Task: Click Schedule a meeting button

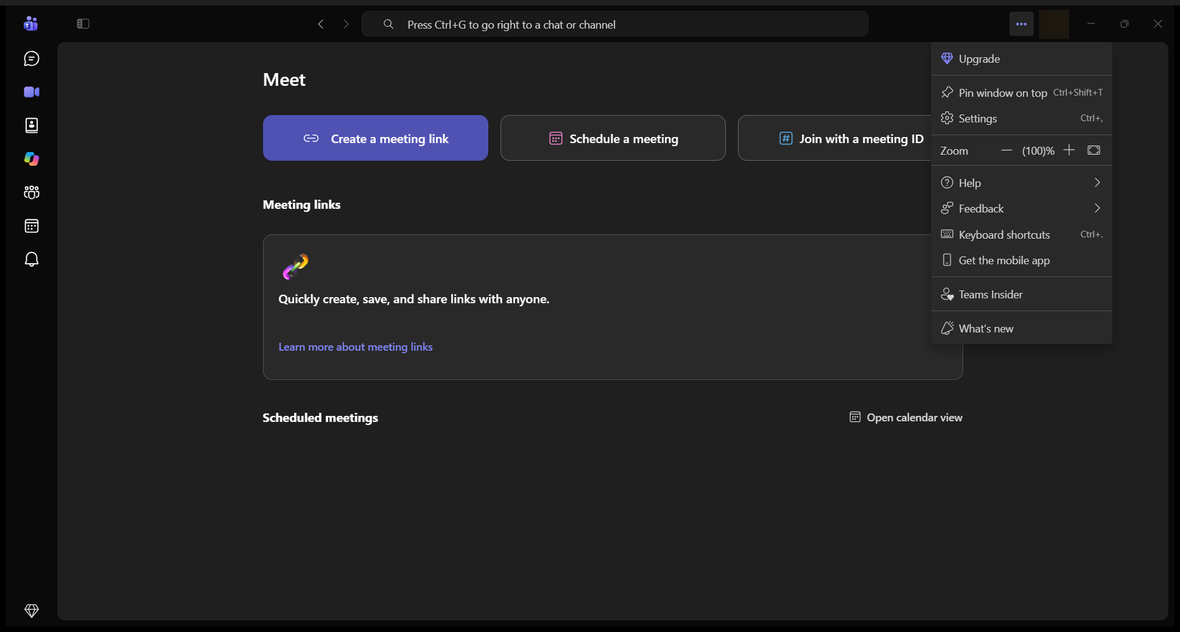Action: 613,138
